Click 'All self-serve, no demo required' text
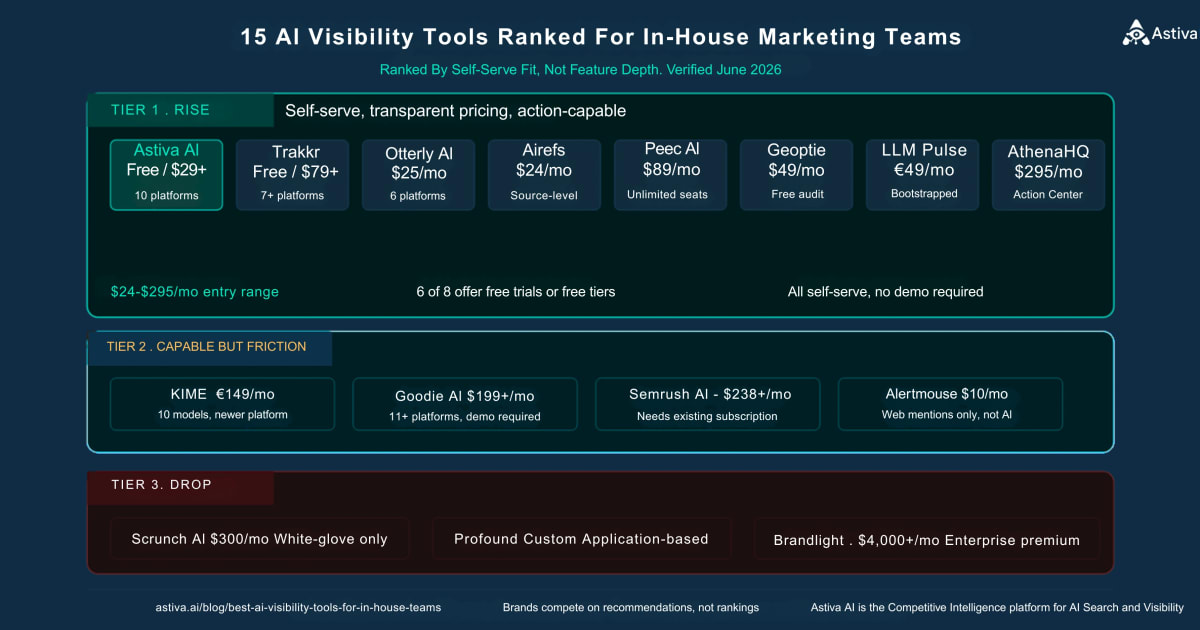 [x=886, y=292]
